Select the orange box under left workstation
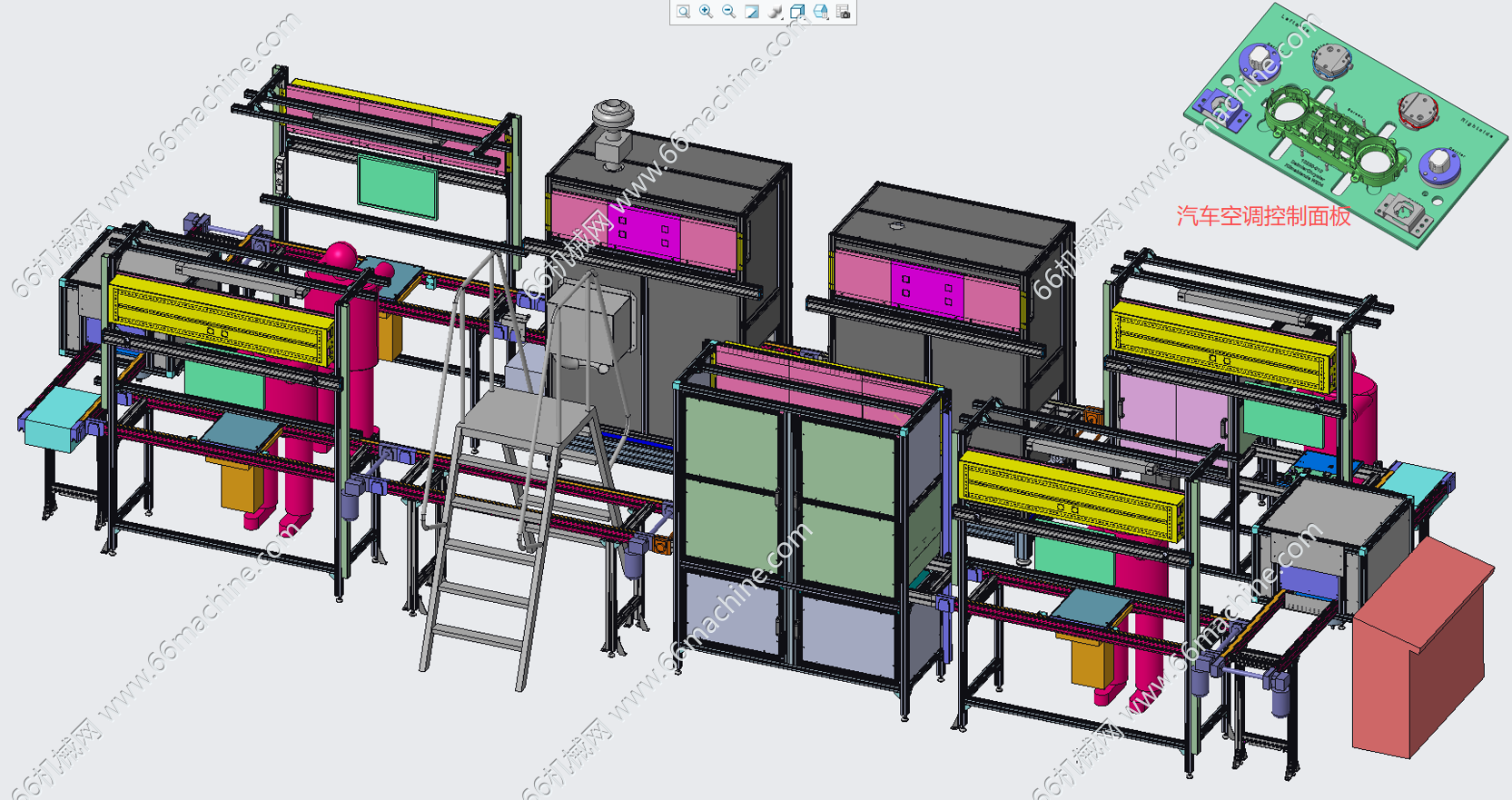 pyautogui.click(x=242, y=485)
